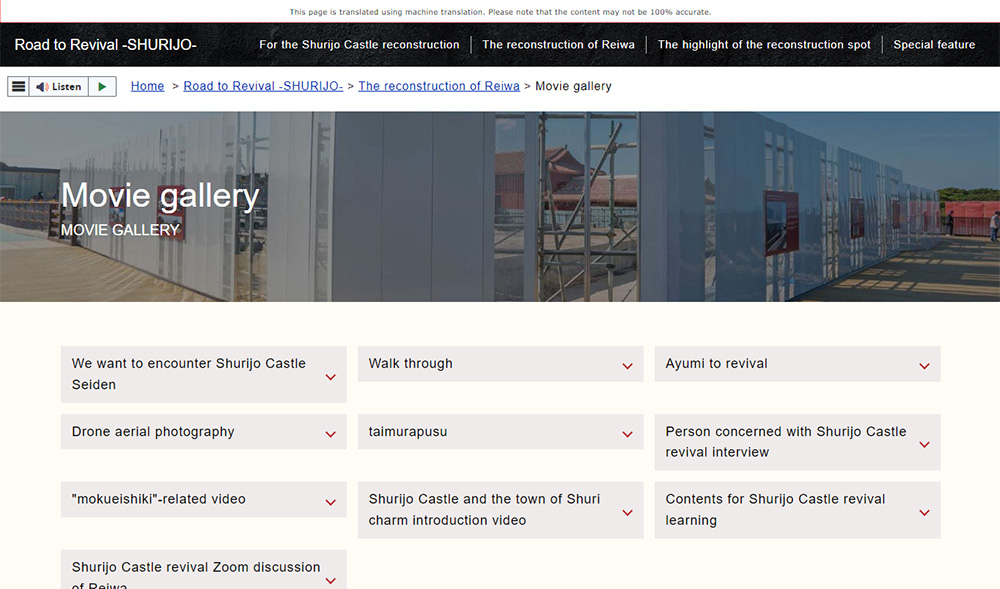The height and width of the screenshot is (589, 1000).
Task: Open Person concerned with Shurijo interview section
Action: tap(924, 443)
